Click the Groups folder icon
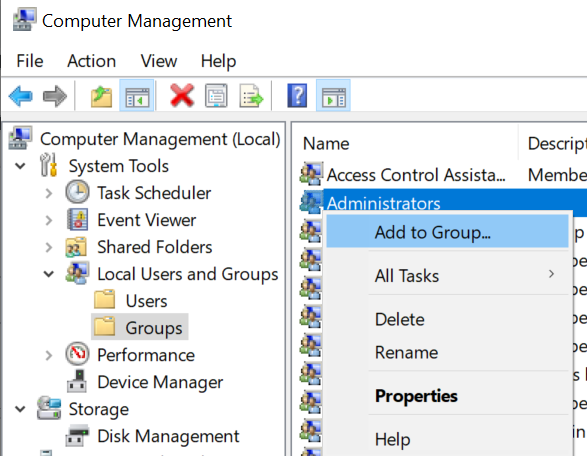 click(104, 326)
